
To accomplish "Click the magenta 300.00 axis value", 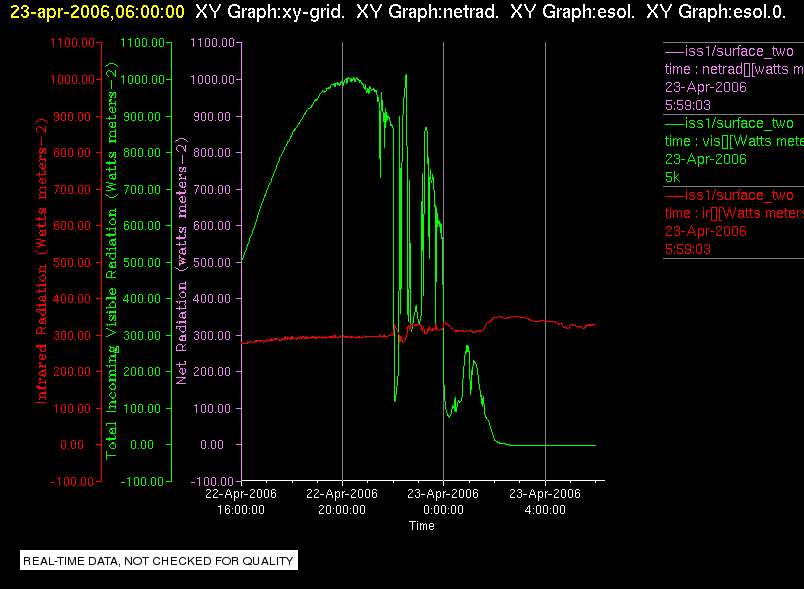I will tap(212, 335).
